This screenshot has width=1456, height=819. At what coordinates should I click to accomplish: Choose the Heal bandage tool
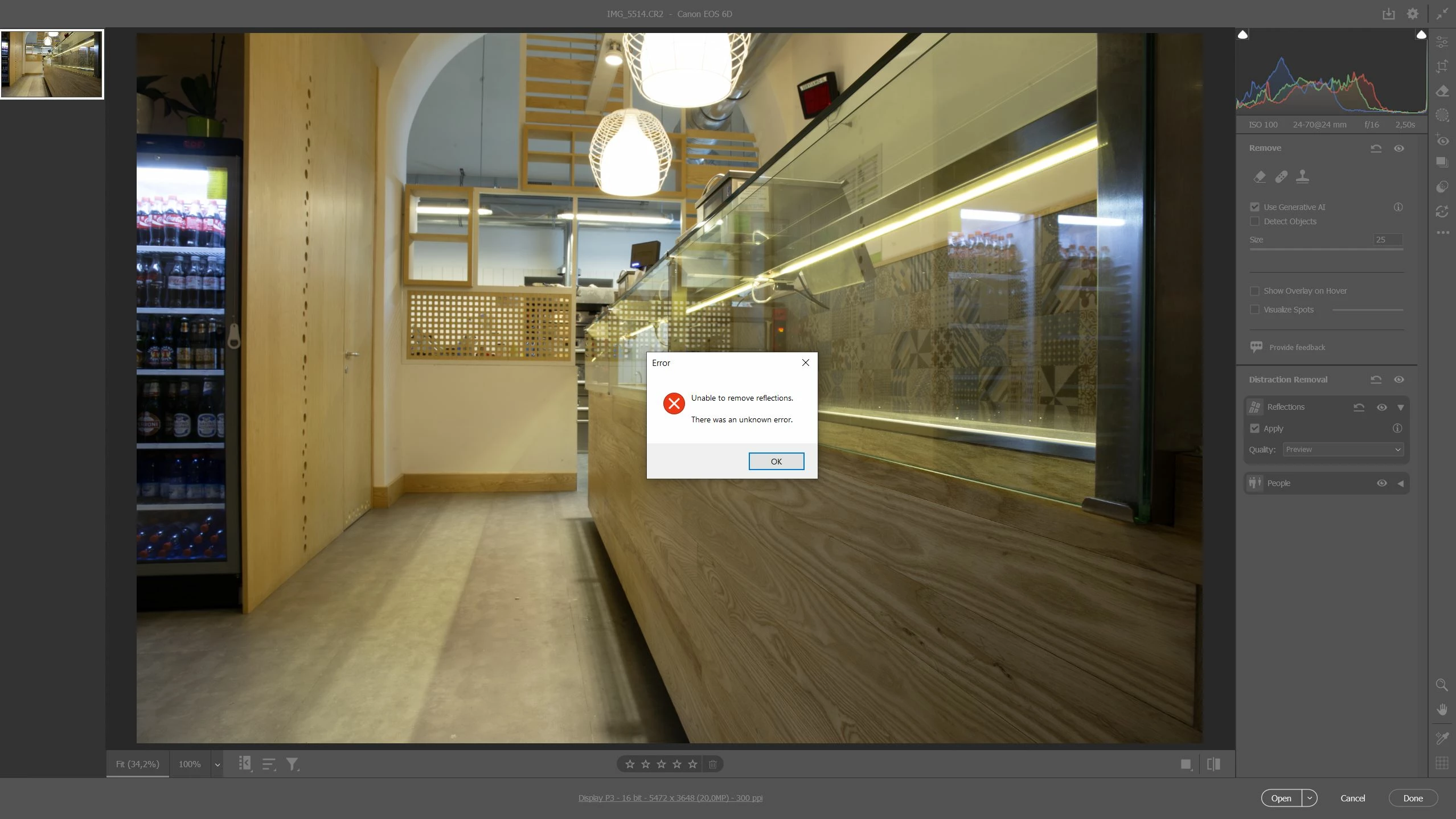coord(1281,177)
